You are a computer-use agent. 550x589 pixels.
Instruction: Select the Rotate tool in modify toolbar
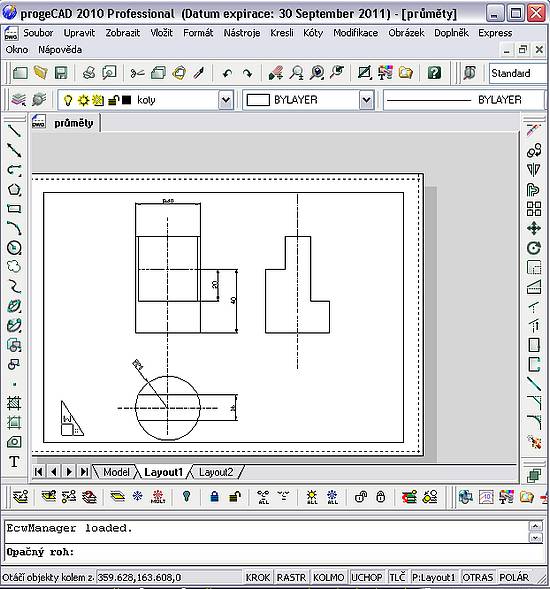point(534,248)
